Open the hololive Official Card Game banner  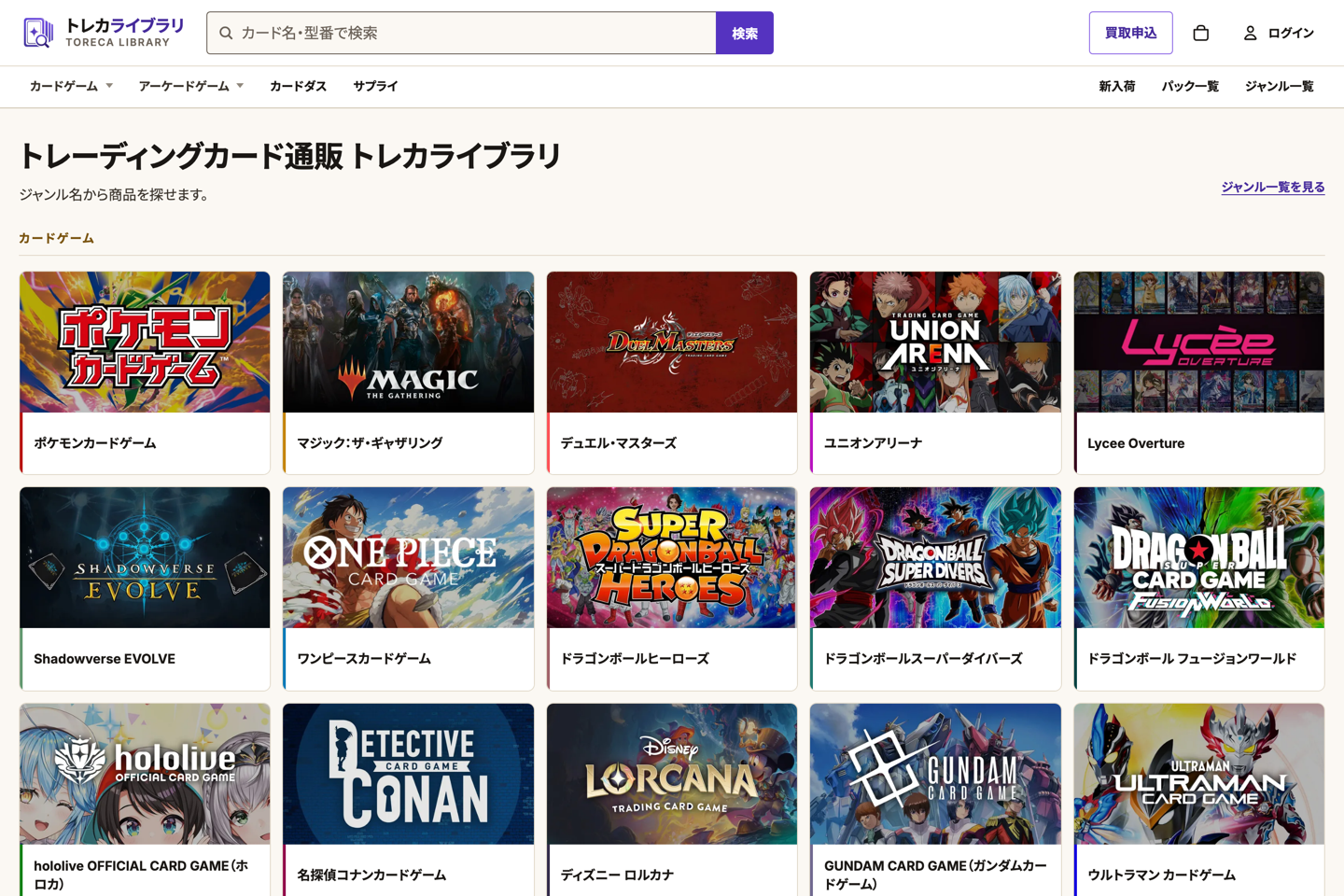[x=145, y=775]
